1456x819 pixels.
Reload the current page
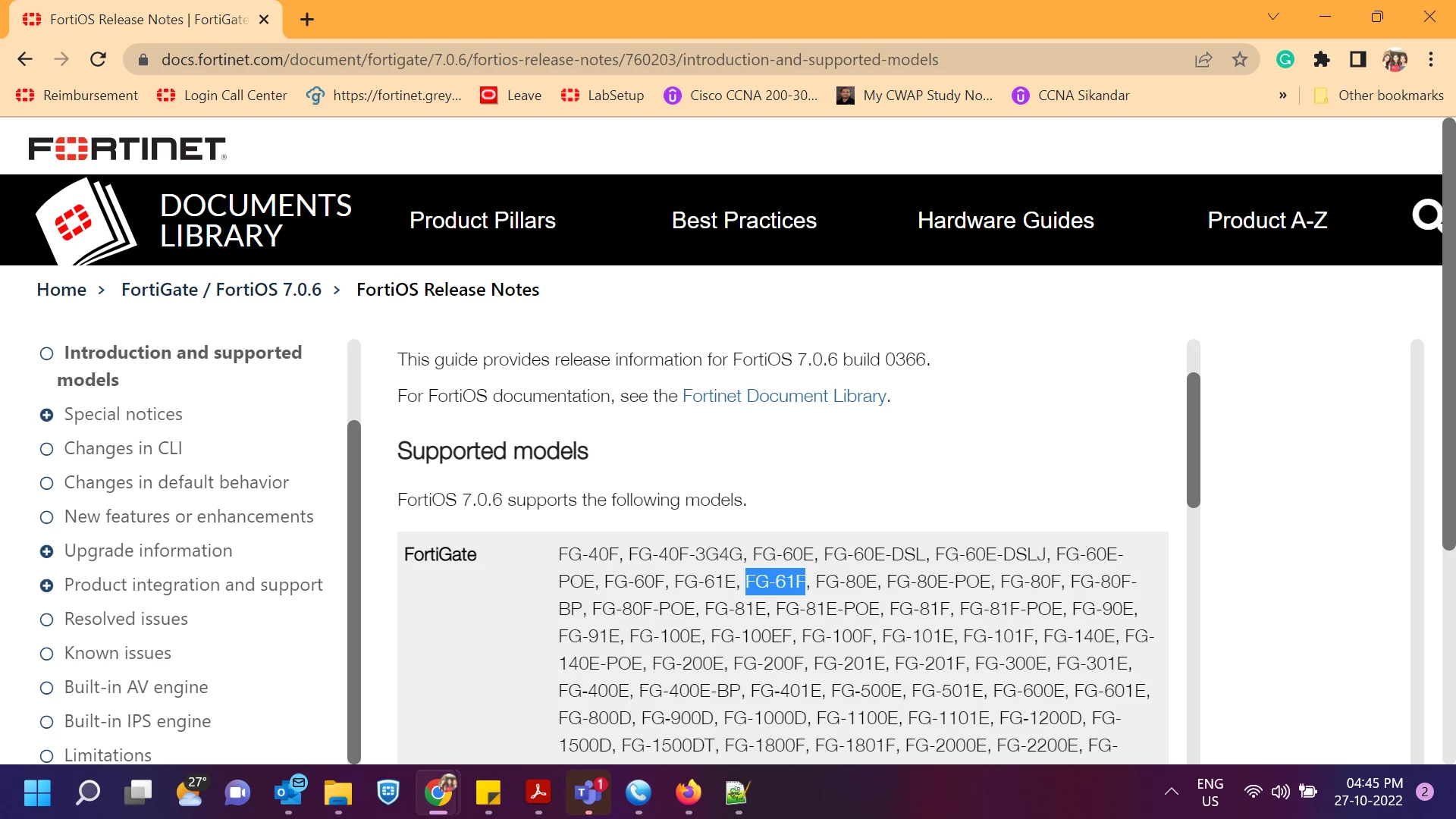pos(98,59)
